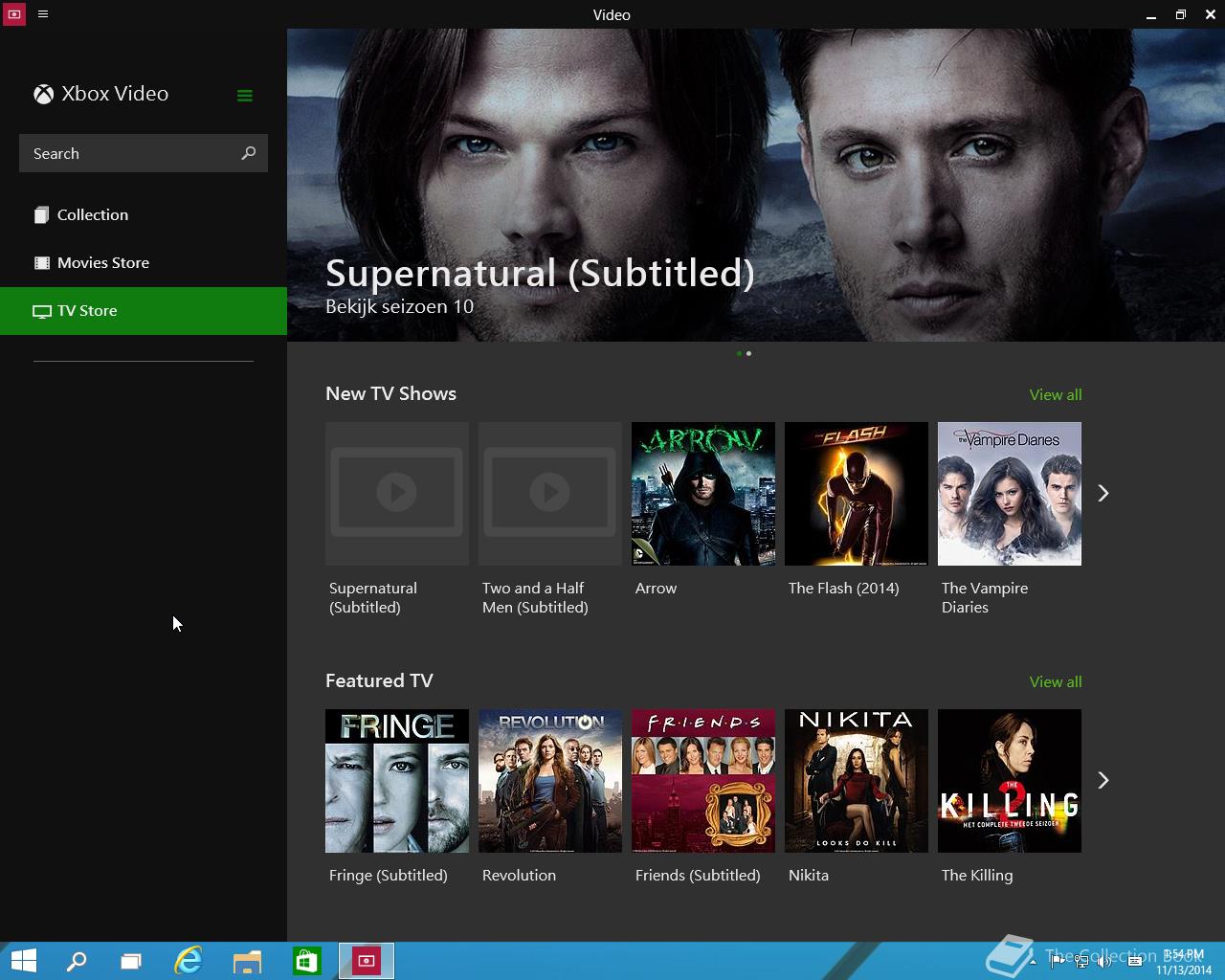The image size is (1225, 980).
Task: Click 'Friends (Subtitled)' title text
Action: 698,876
